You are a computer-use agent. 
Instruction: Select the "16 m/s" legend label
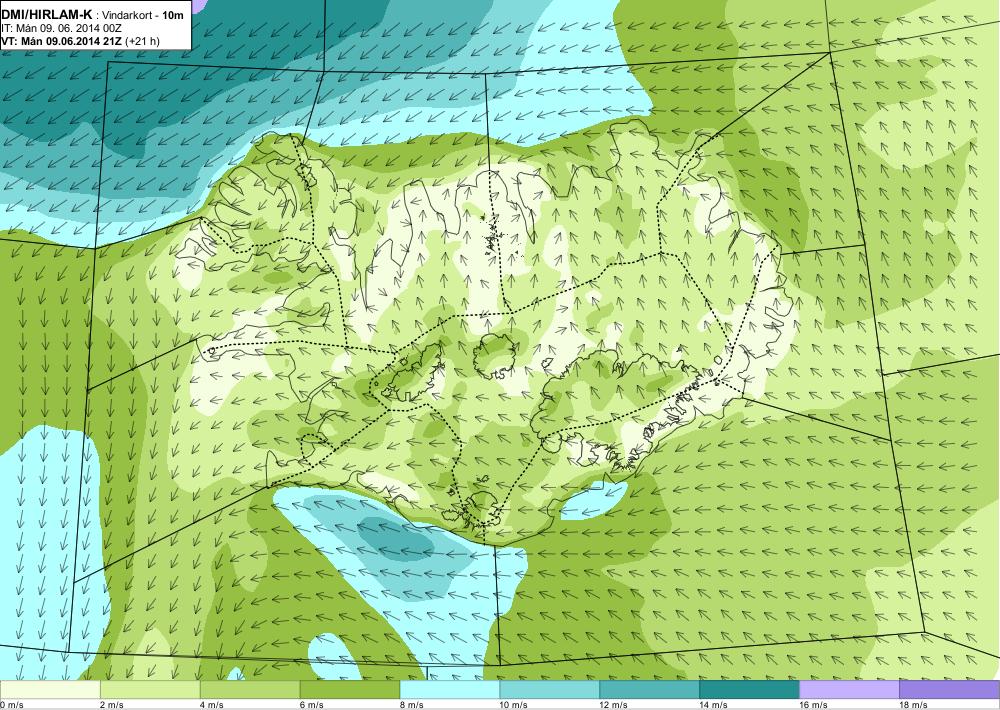tap(814, 705)
